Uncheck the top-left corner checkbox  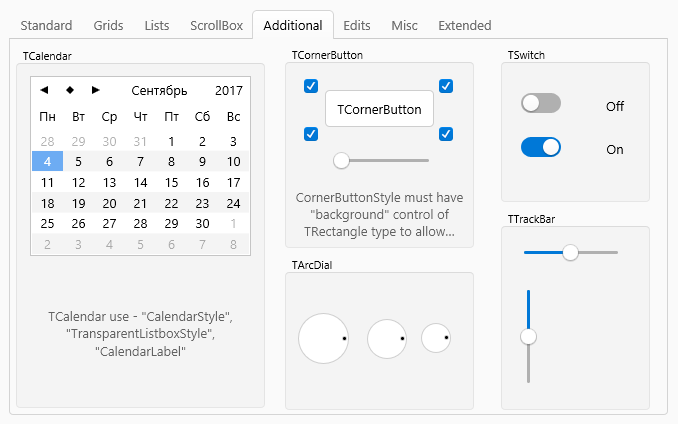coord(311,86)
